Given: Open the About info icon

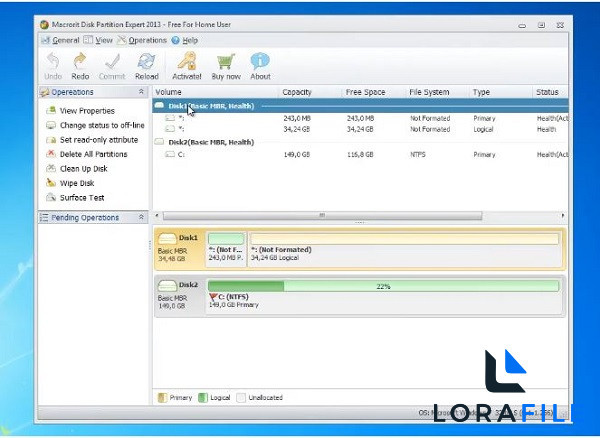Looking at the screenshot, I should click(260, 61).
